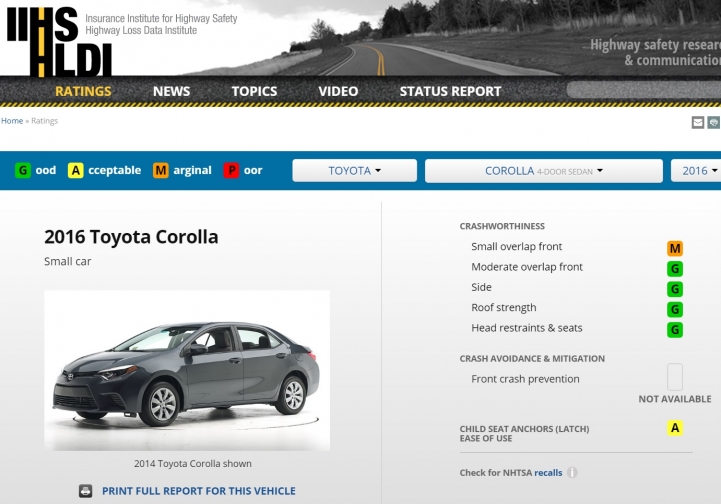This screenshot has width=721, height=504.
Task: Click the green G legend badge
Action: pos(23,171)
